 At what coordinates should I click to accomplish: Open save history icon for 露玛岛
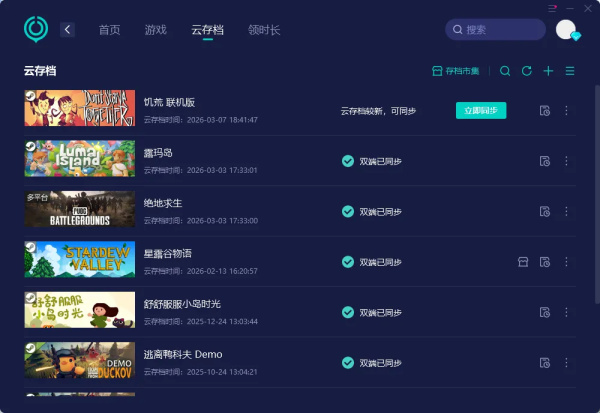(x=545, y=161)
